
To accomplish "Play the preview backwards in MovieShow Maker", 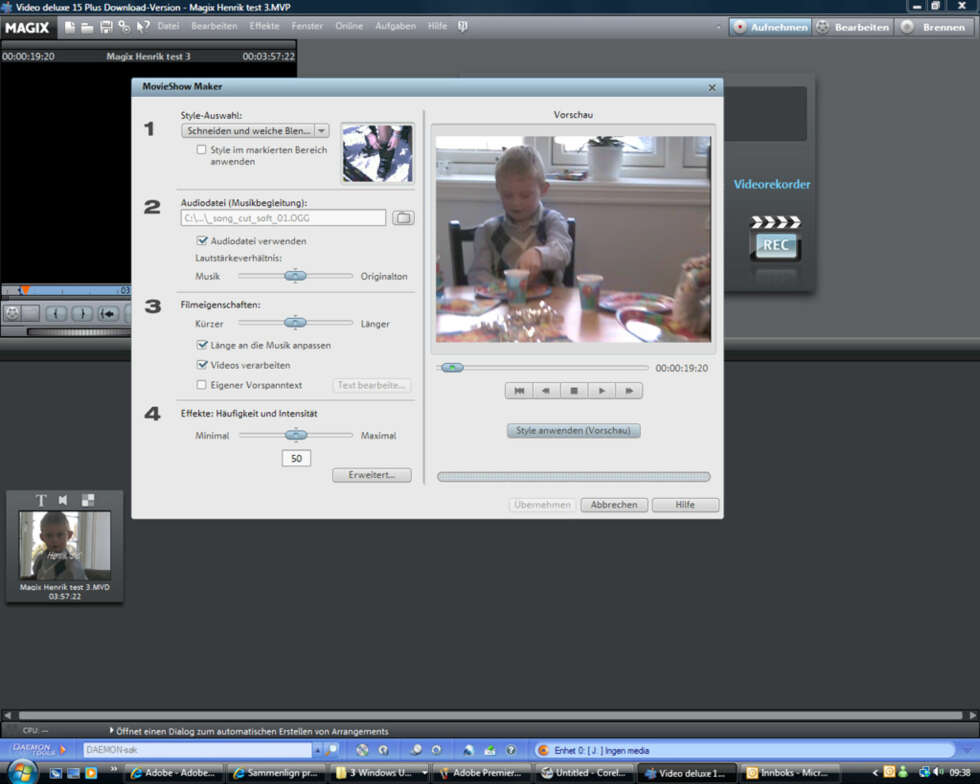I will click(546, 391).
